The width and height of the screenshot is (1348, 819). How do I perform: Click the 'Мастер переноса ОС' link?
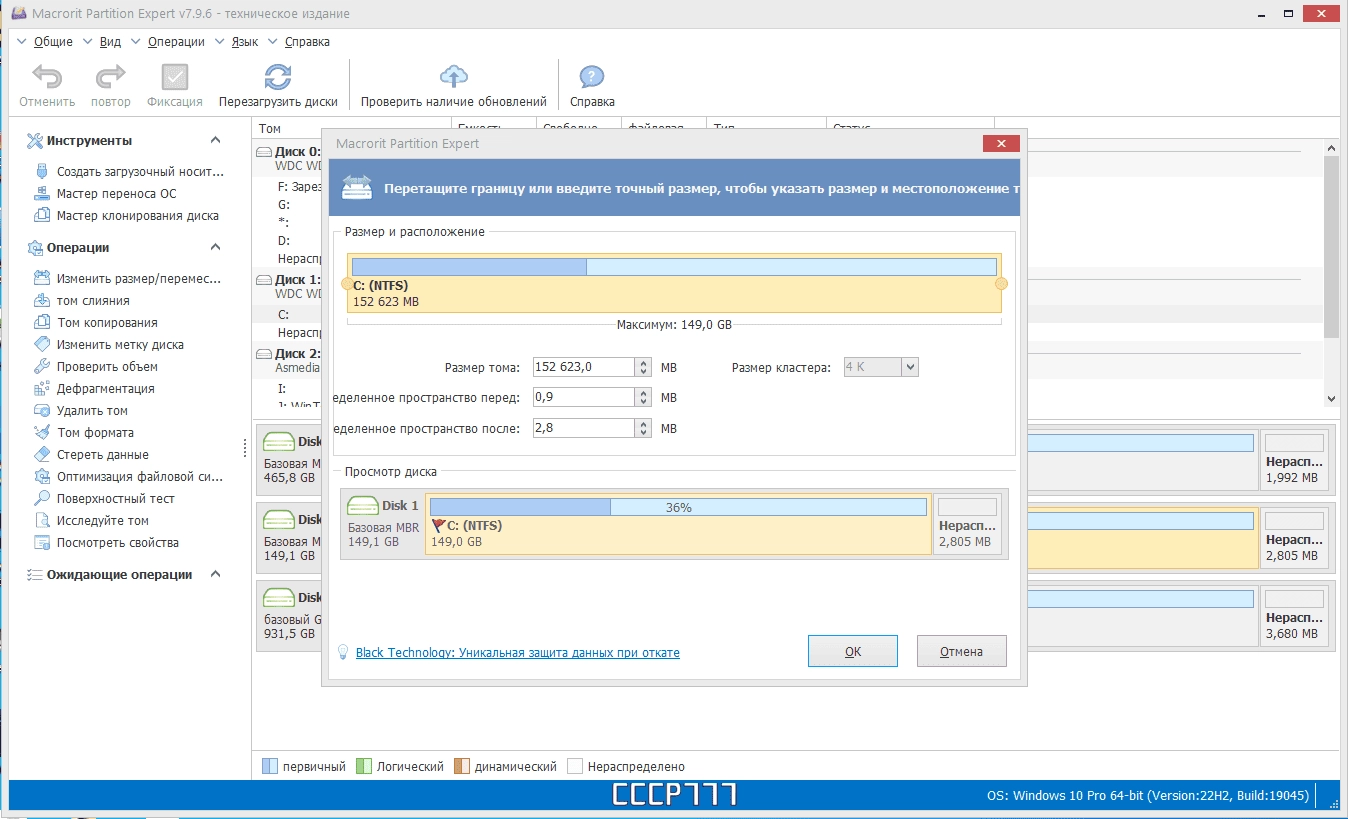pyautogui.click(x=117, y=194)
